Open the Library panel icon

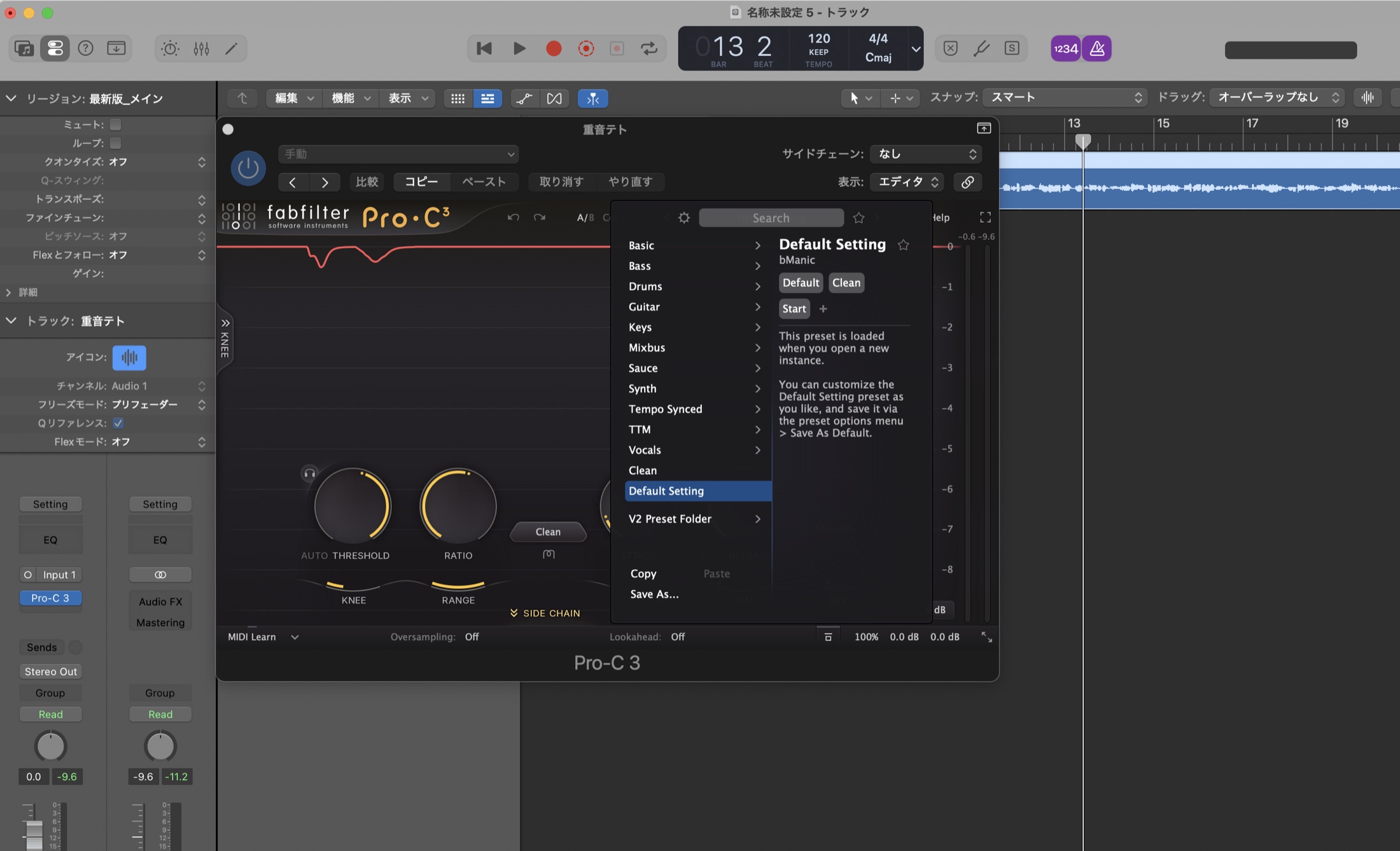(24, 48)
